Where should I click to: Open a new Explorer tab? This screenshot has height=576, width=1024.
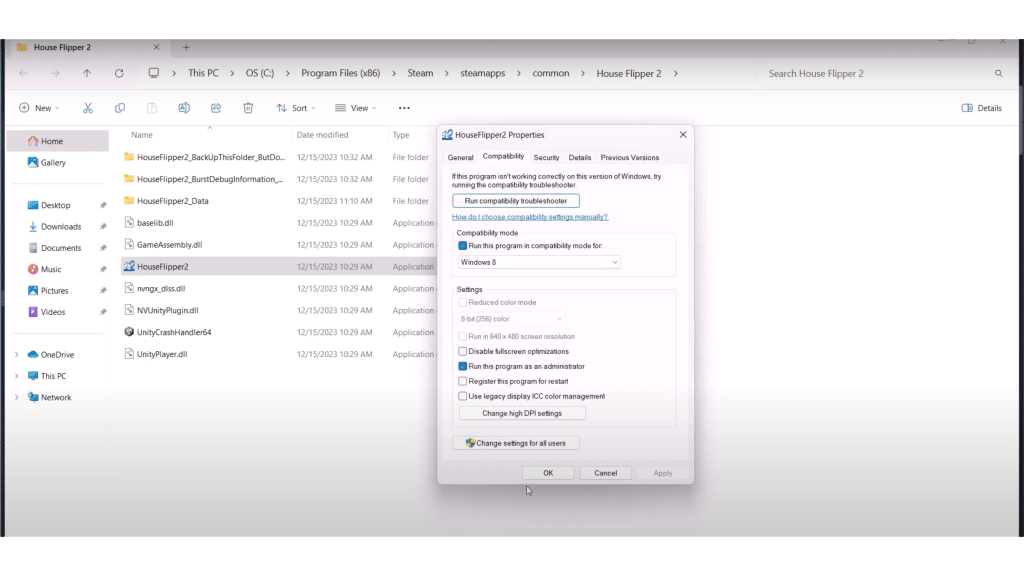186,47
